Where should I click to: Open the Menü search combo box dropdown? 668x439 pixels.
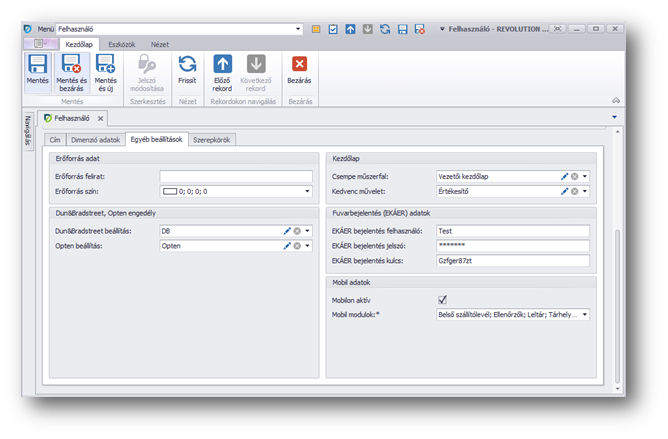click(298, 30)
